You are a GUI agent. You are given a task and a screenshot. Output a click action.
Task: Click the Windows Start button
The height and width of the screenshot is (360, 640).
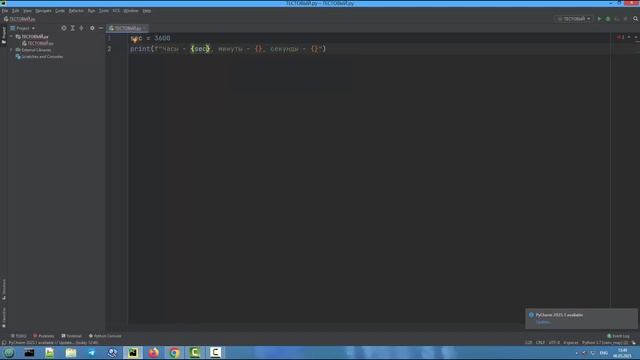click(x=9, y=353)
